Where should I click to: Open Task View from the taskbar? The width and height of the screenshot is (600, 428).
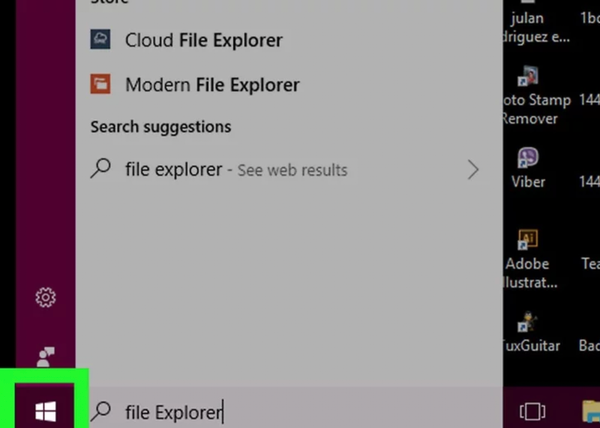531,411
